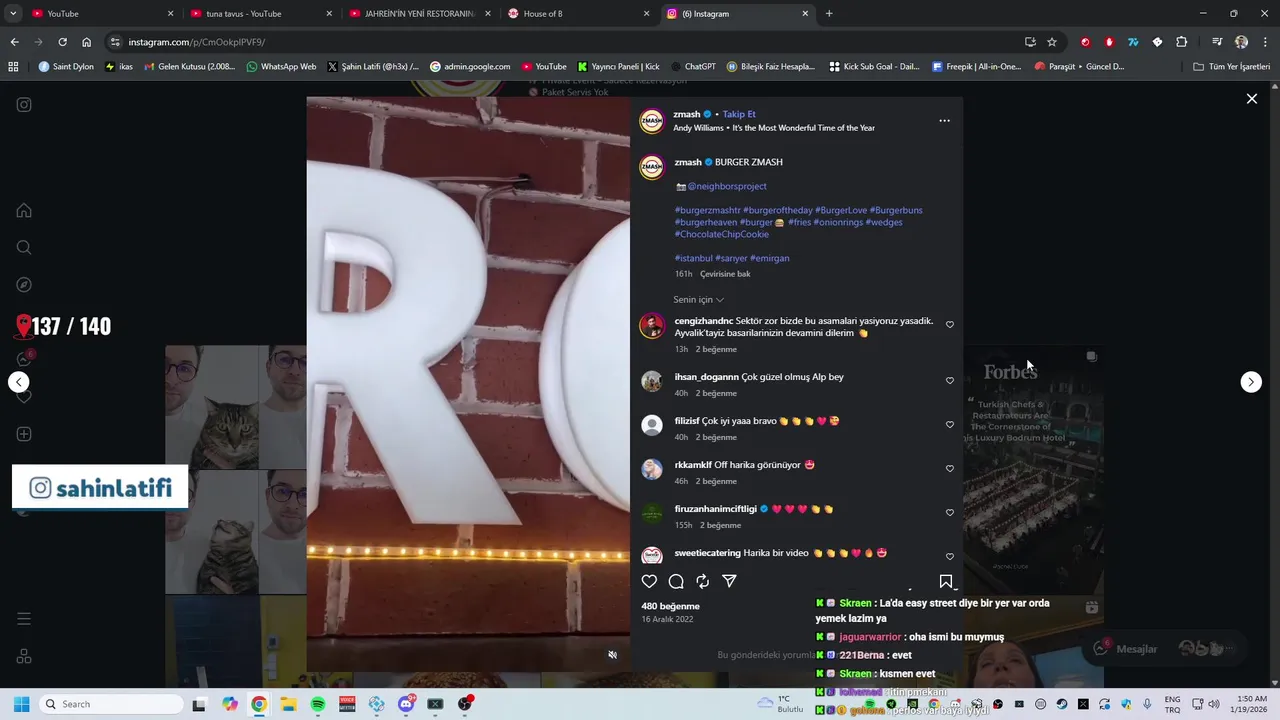Reload the page
Viewport: 1280px width, 720px height.
[x=62, y=42]
